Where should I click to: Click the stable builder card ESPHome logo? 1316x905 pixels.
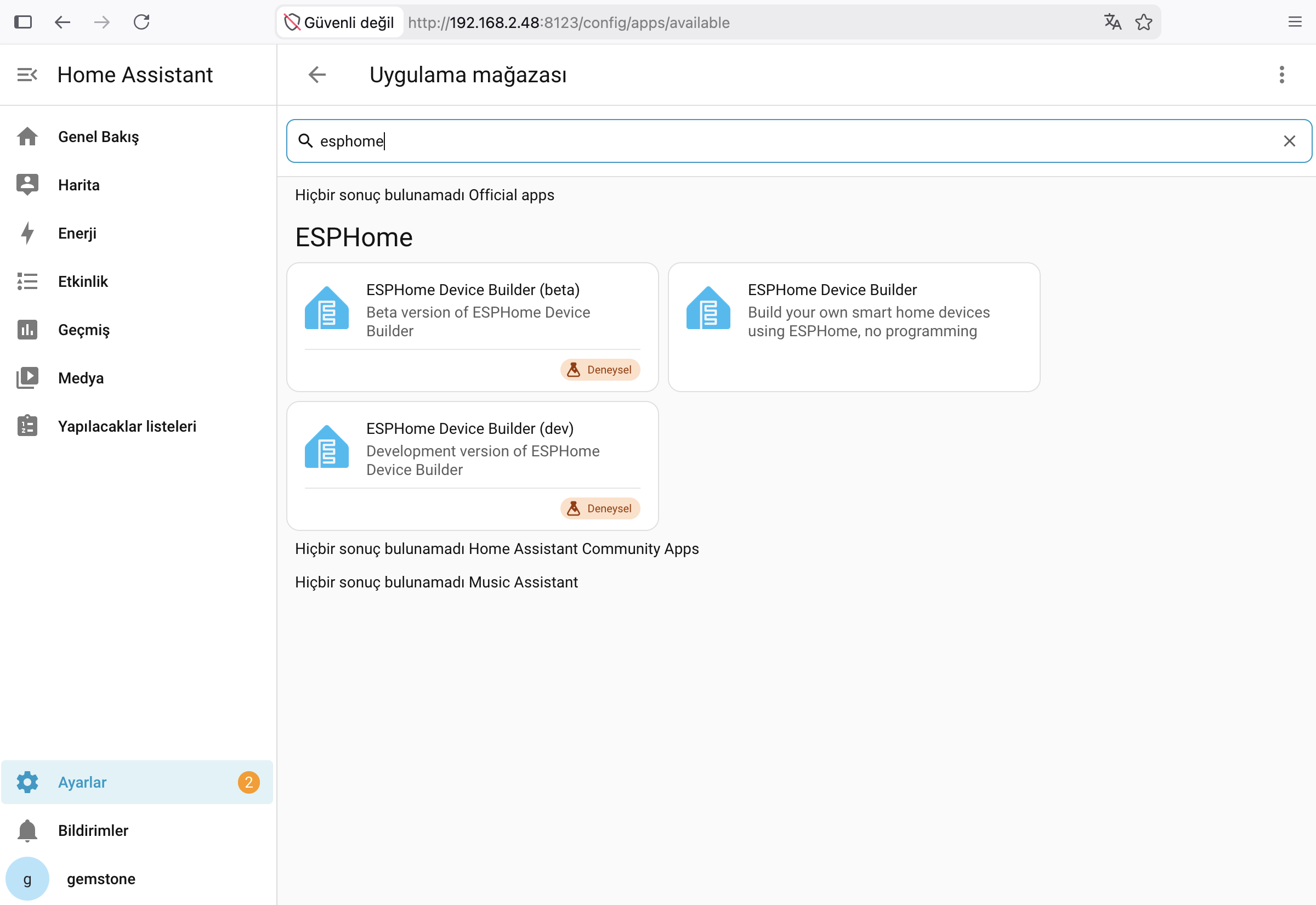(x=708, y=308)
